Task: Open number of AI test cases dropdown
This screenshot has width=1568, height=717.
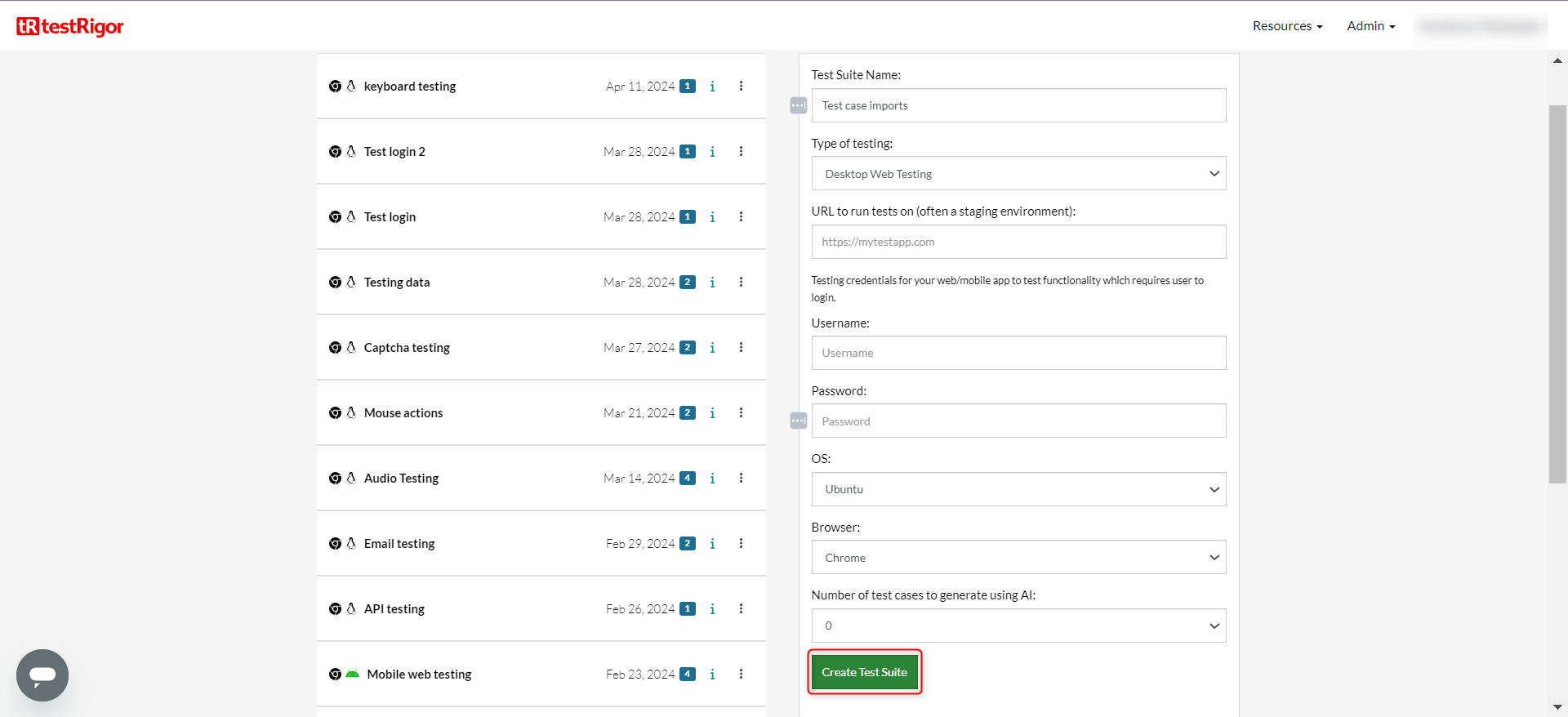Action: (x=1018, y=626)
